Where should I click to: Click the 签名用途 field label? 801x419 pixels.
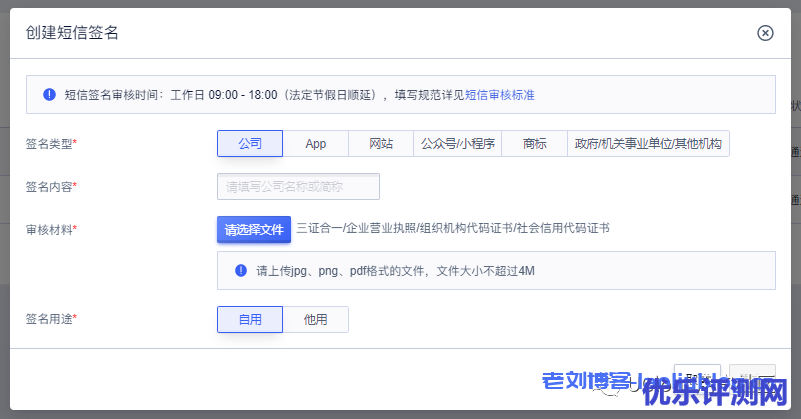pyautogui.click(x=51, y=319)
